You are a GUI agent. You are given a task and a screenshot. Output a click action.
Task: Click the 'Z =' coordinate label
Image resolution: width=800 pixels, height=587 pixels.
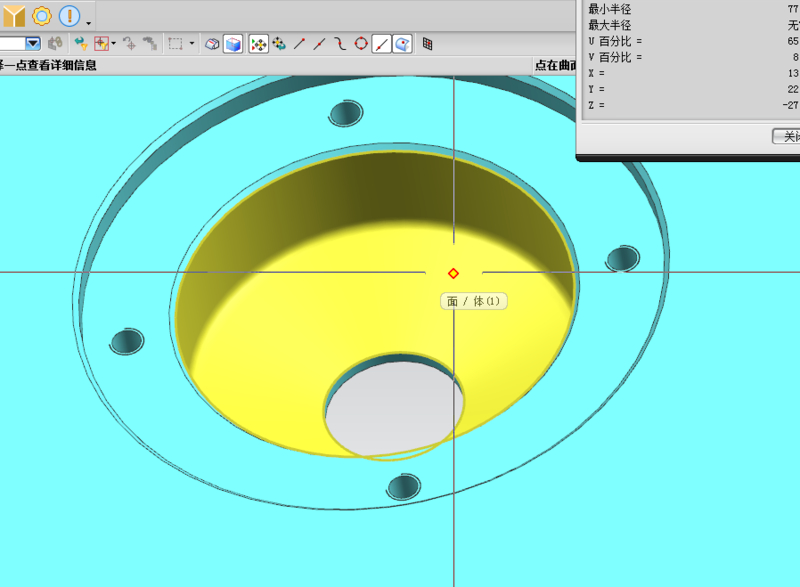point(596,105)
